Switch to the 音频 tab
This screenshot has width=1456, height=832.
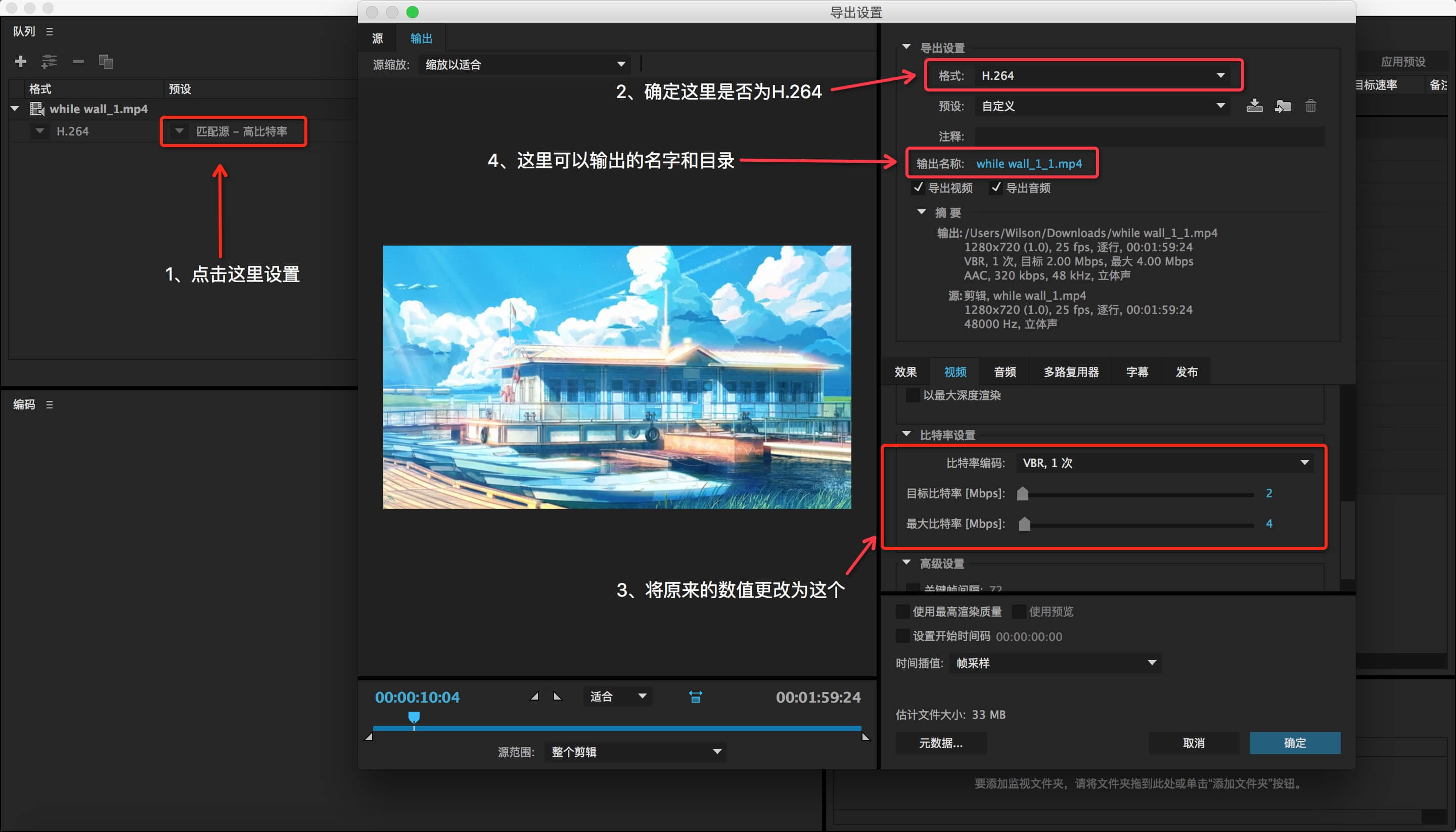(x=1005, y=372)
